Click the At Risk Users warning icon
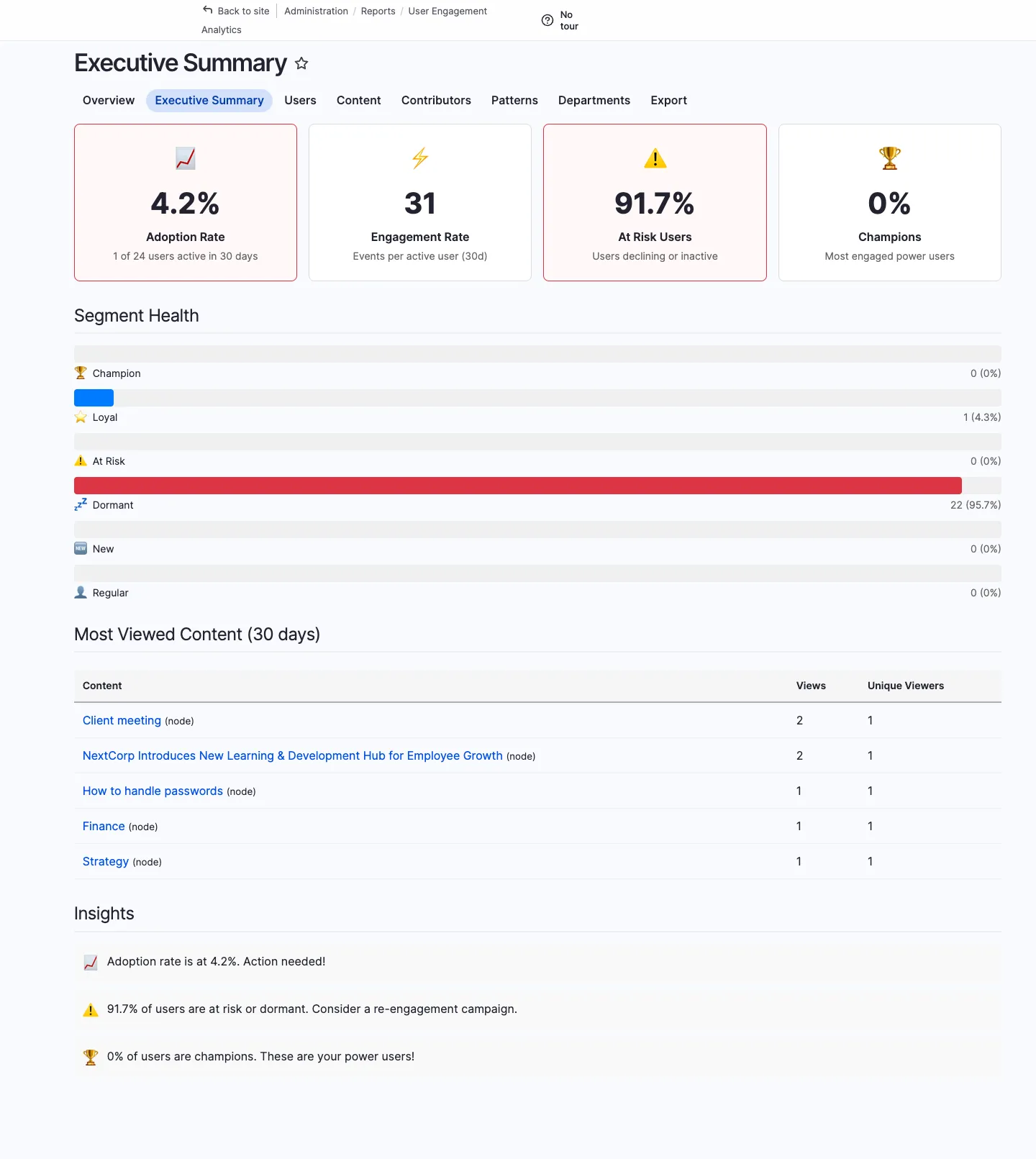1036x1159 pixels. (655, 158)
